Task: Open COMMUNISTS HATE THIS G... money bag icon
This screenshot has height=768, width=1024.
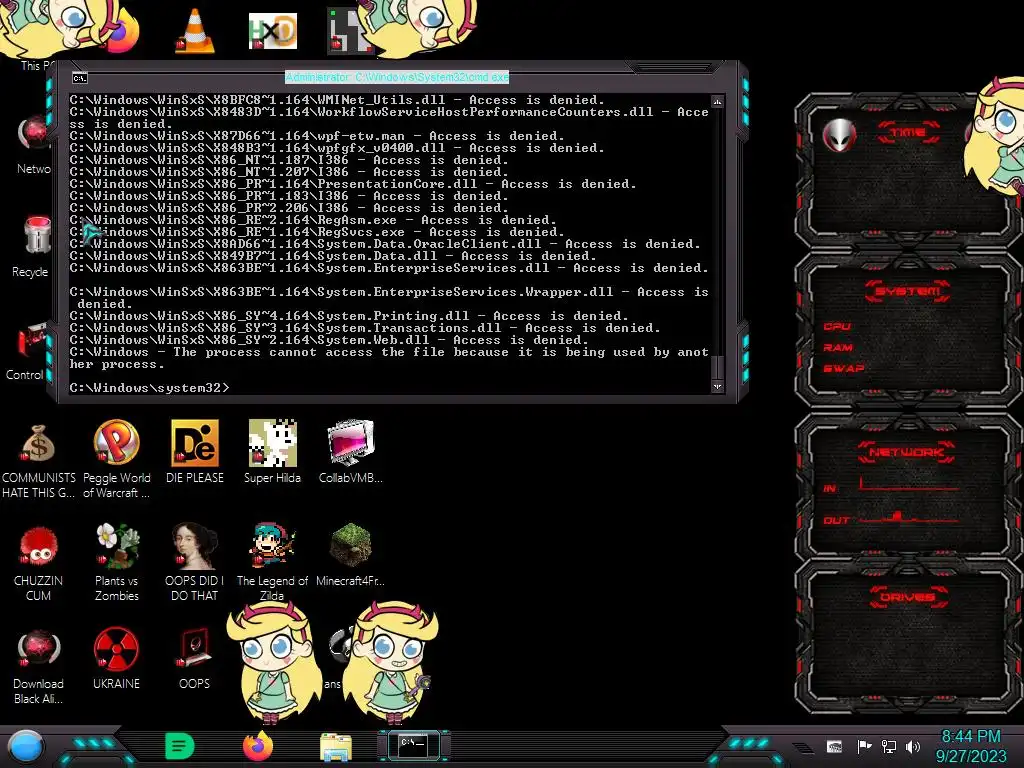Action: (39, 460)
